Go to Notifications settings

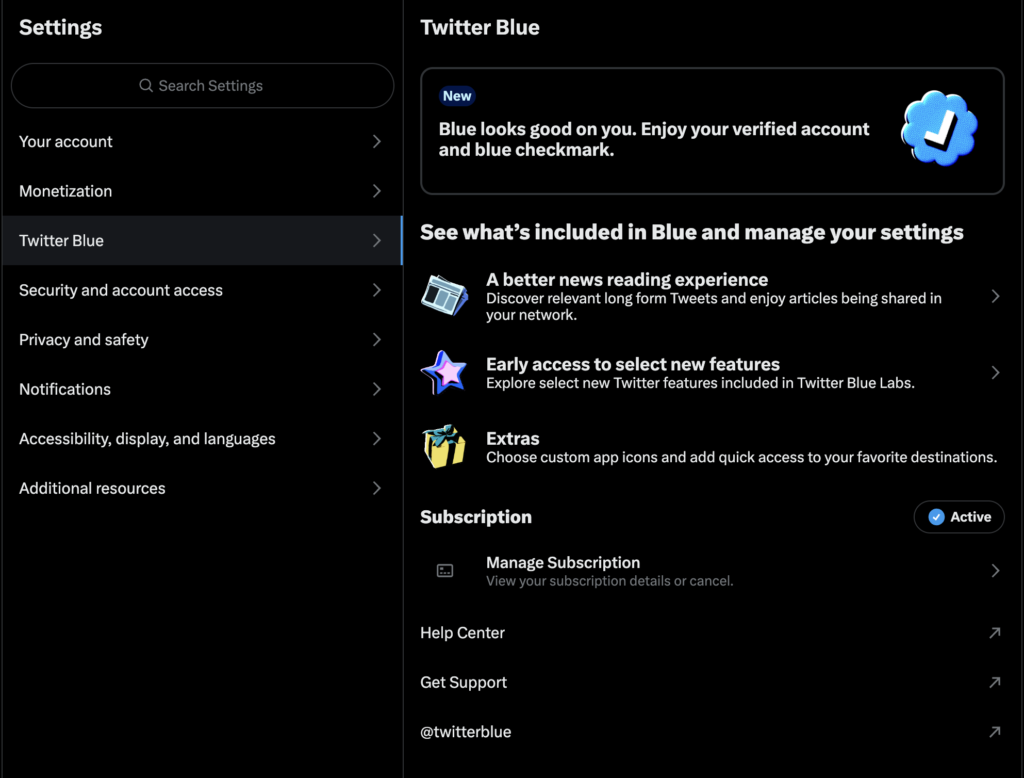tap(65, 389)
